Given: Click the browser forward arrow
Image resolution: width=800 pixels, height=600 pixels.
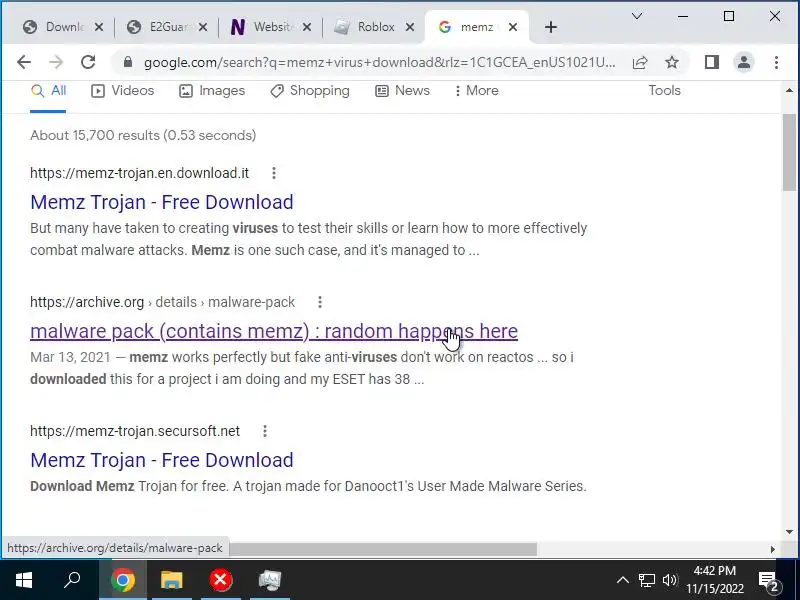Looking at the screenshot, I should [x=56, y=62].
